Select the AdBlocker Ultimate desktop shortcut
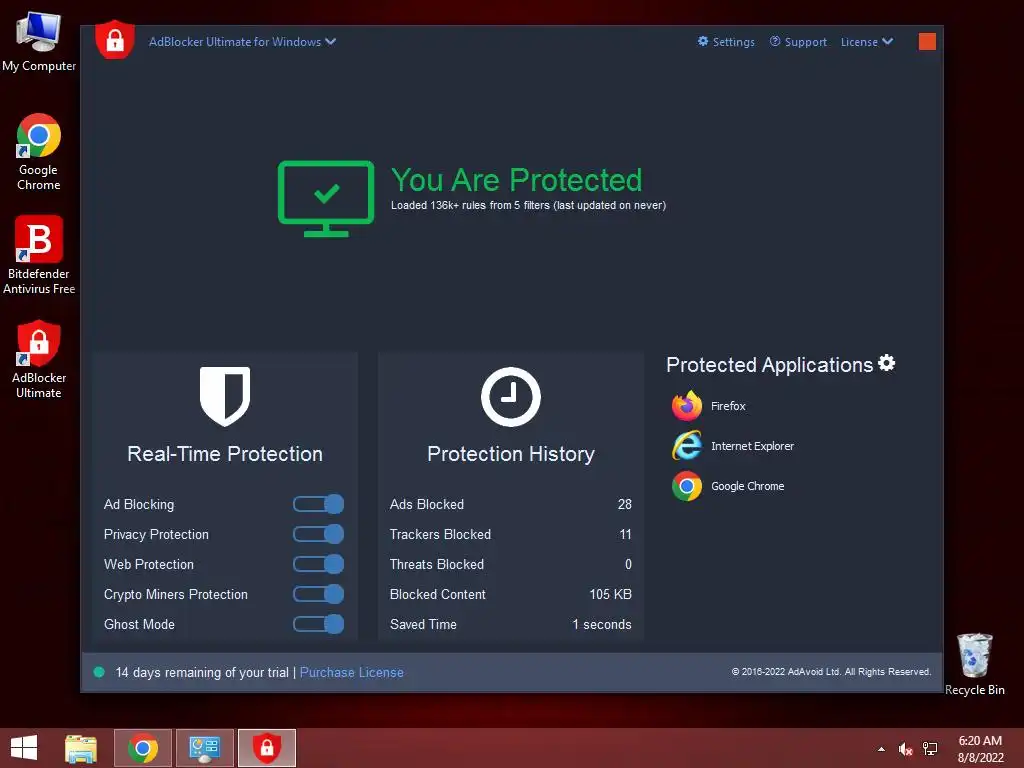The height and width of the screenshot is (768, 1024). [x=39, y=359]
